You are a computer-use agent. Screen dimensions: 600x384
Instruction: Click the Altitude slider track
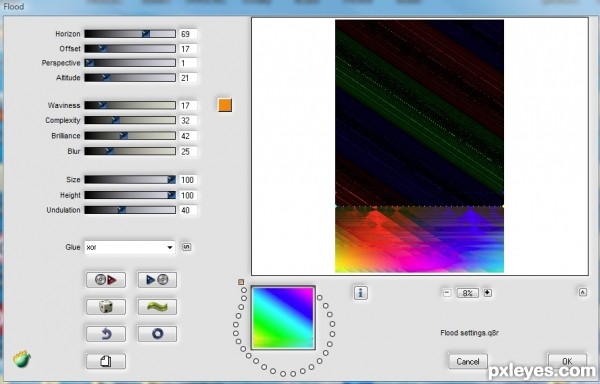[x=130, y=78]
